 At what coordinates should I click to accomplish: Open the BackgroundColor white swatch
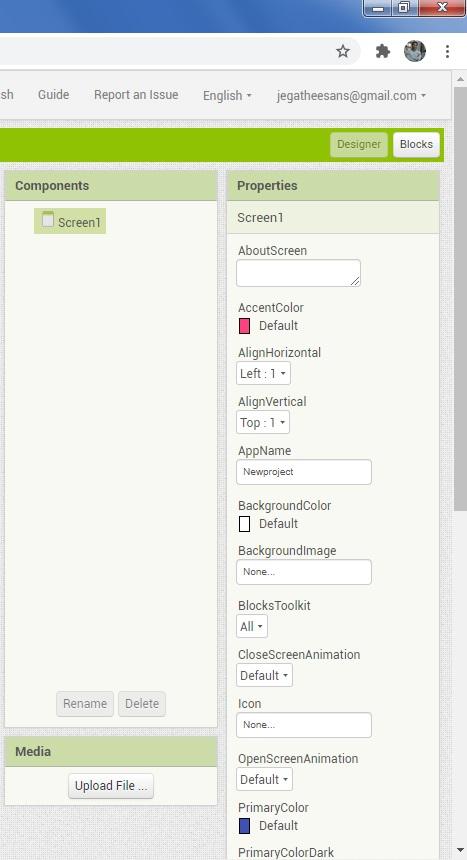click(x=245, y=524)
